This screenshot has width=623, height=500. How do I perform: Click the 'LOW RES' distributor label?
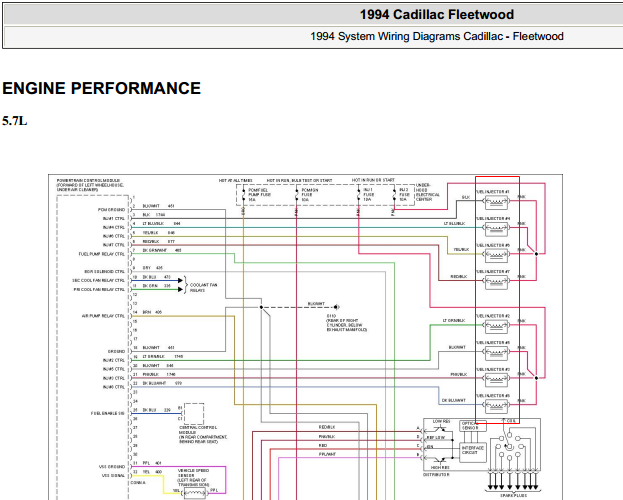coord(441,421)
